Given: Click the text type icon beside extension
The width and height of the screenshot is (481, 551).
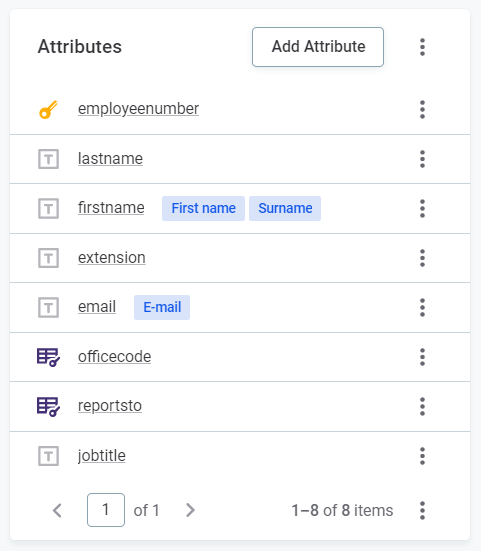Looking at the screenshot, I should tap(48, 258).
